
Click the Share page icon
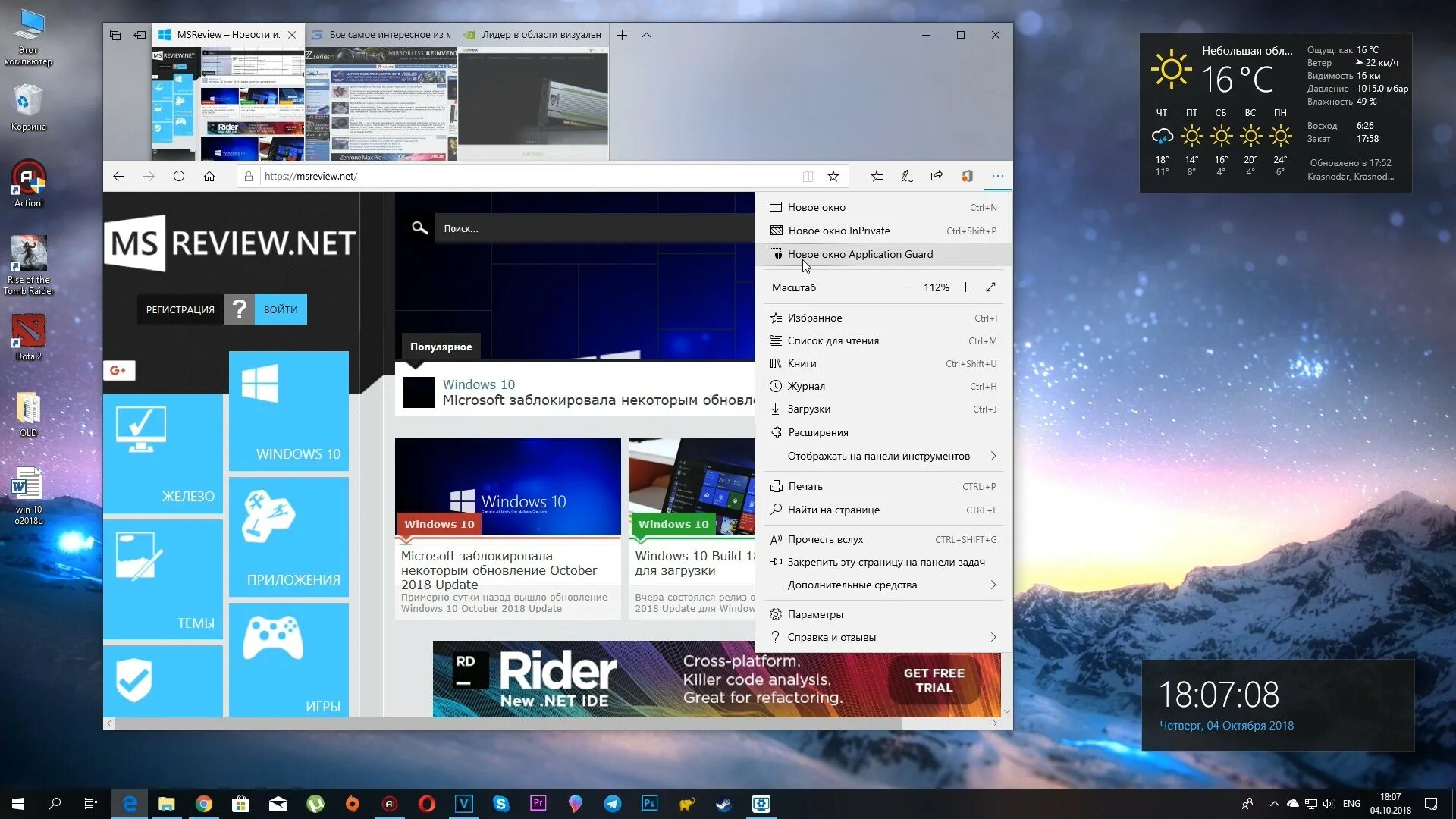pos(937,176)
